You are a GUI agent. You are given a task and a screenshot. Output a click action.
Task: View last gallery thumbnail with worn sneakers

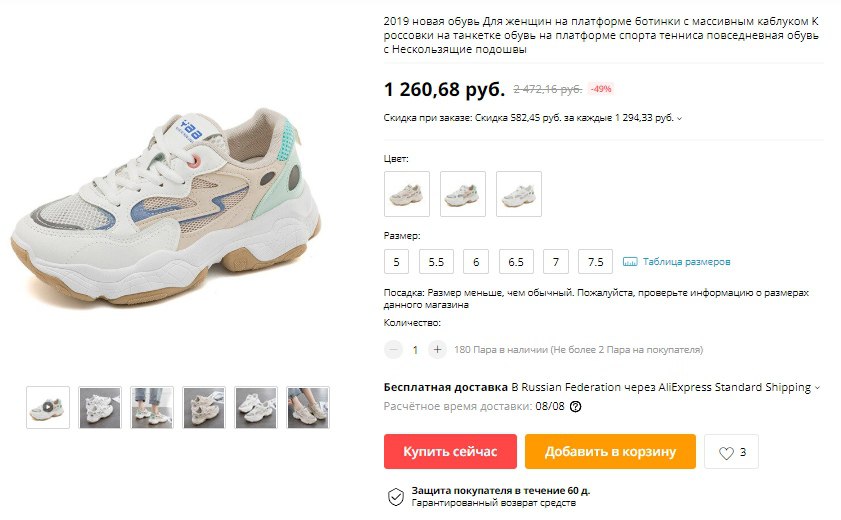pos(308,407)
